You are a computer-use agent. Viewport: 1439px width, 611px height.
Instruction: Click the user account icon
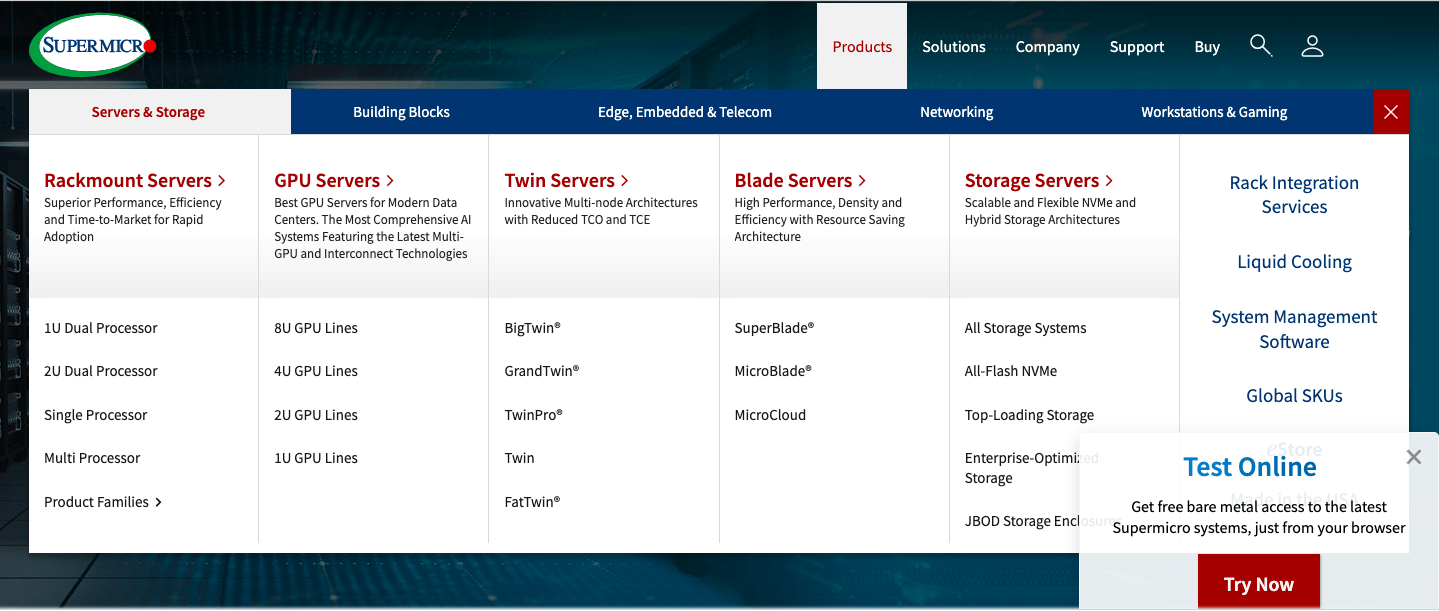[x=1312, y=45]
